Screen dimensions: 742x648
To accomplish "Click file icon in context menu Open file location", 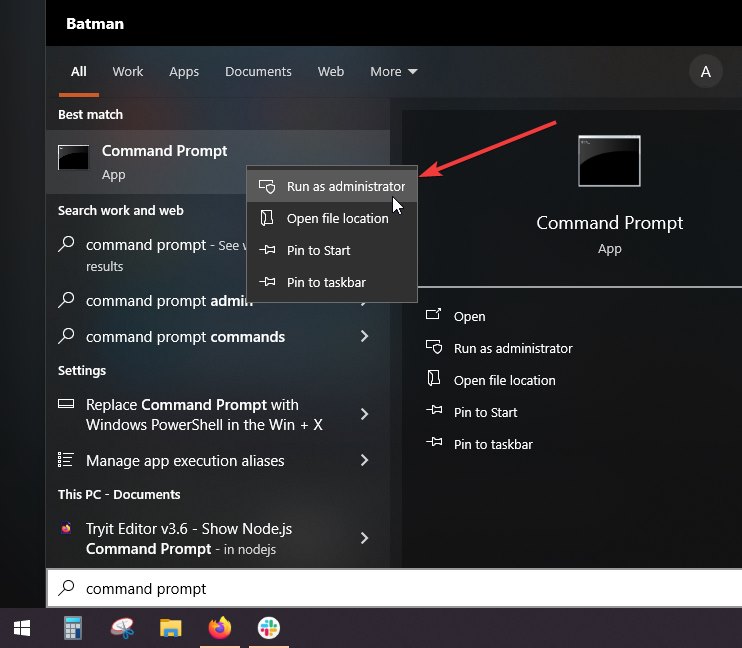I will coord(267,218).
